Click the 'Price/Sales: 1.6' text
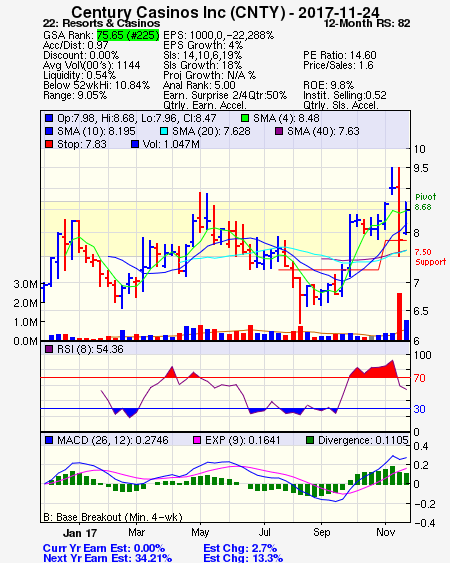450x563 pixels. [x=338, y=65]
